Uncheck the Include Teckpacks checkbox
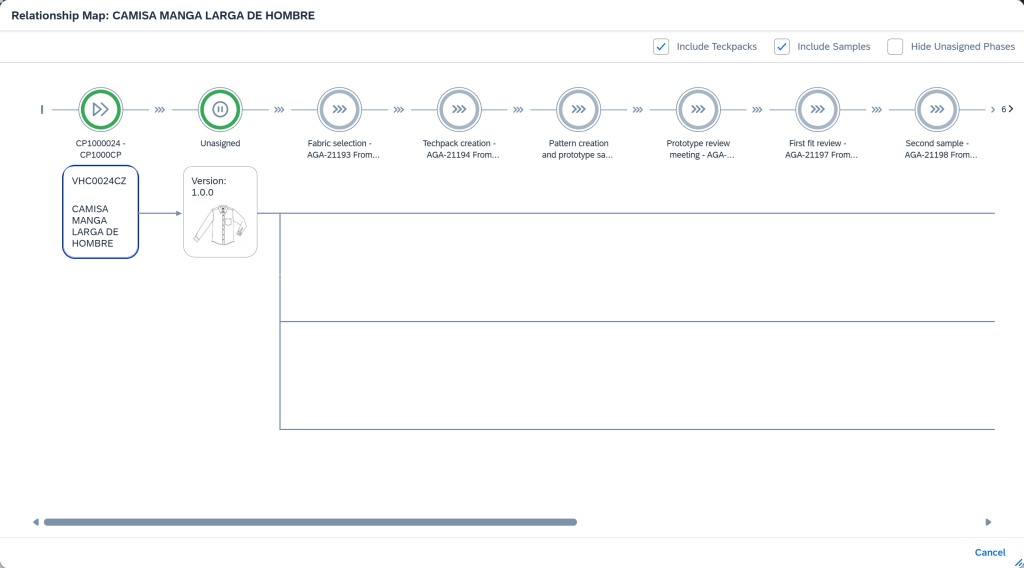1024x568 pixels. 661,47
